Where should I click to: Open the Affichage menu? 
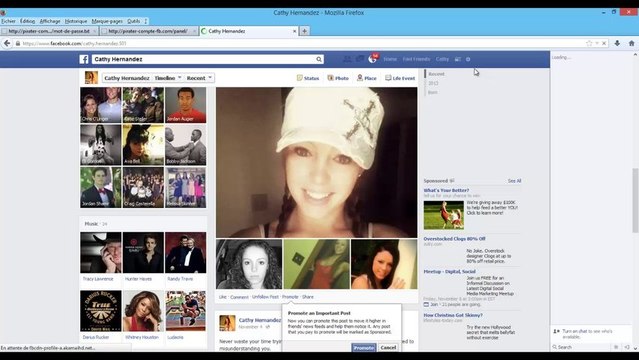coord(50,21)
